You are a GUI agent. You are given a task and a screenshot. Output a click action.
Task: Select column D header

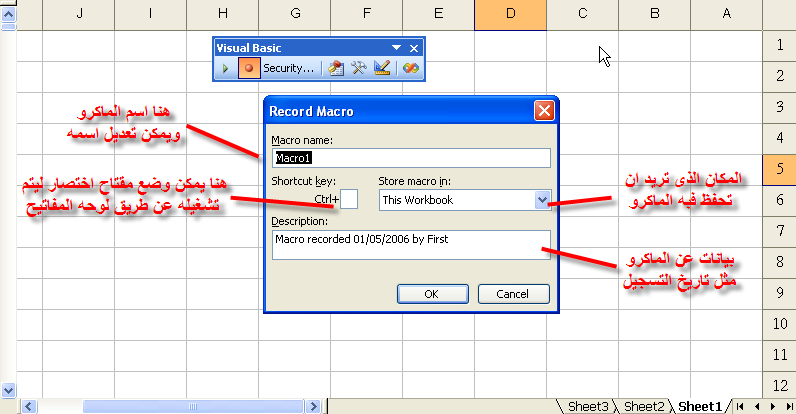(x=511, y=15)
